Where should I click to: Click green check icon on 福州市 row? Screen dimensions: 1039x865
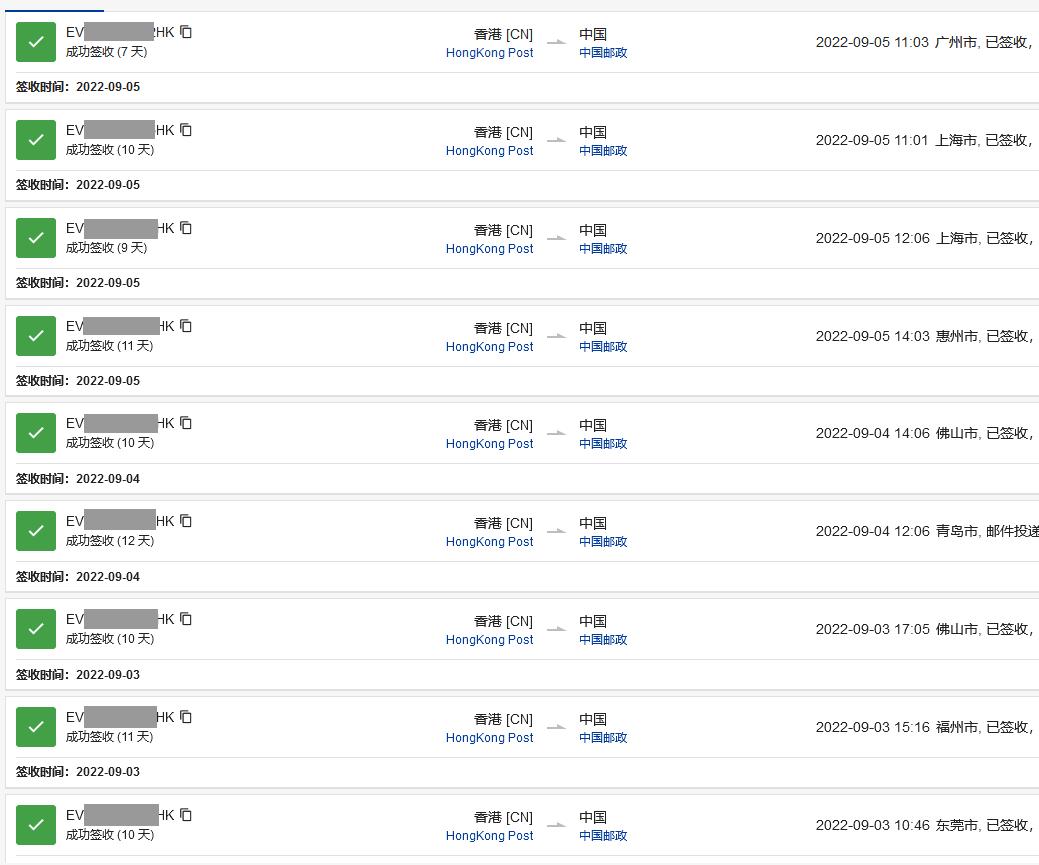pyautogui.click(x=36, y=727)
